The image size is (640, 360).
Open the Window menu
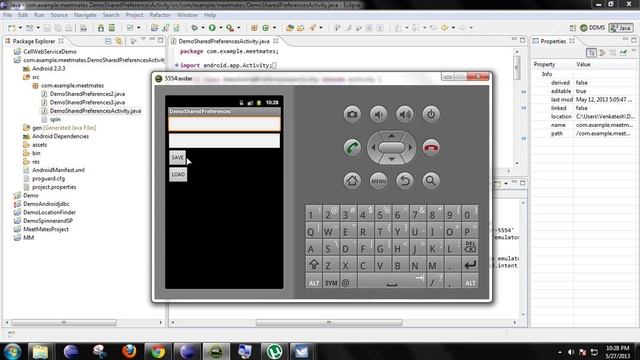[187, 15]
